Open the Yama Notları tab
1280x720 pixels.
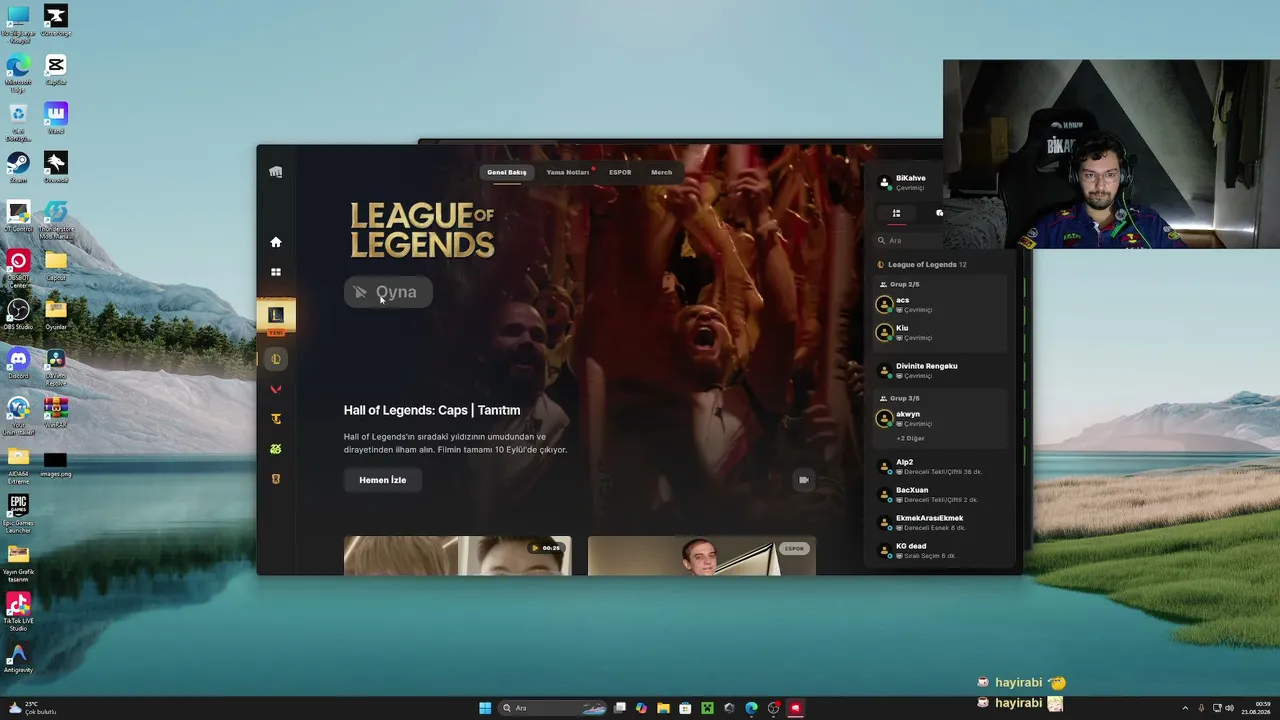(x=567, y=172)
